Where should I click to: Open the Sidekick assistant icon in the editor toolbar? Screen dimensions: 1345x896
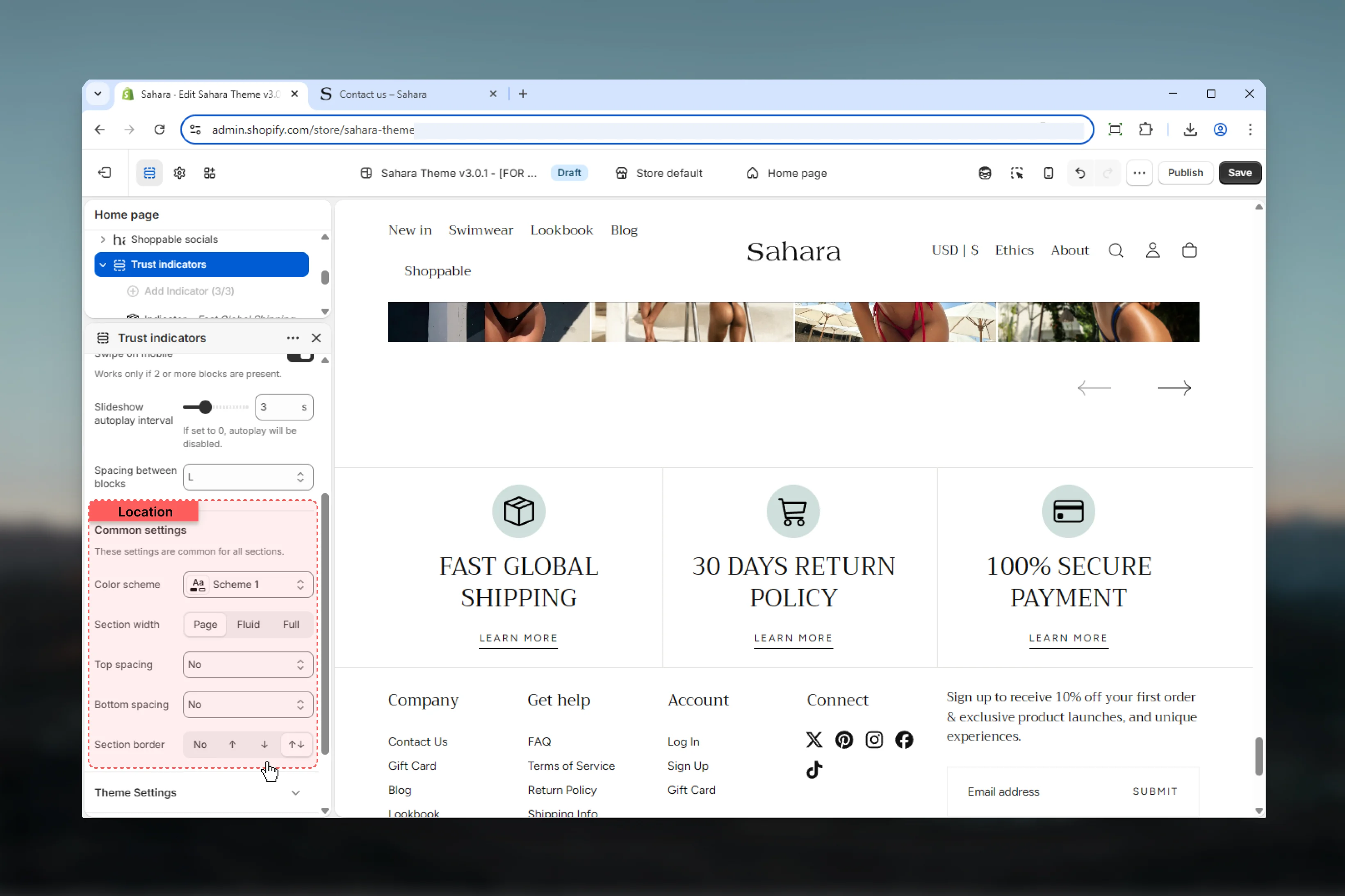984,173
